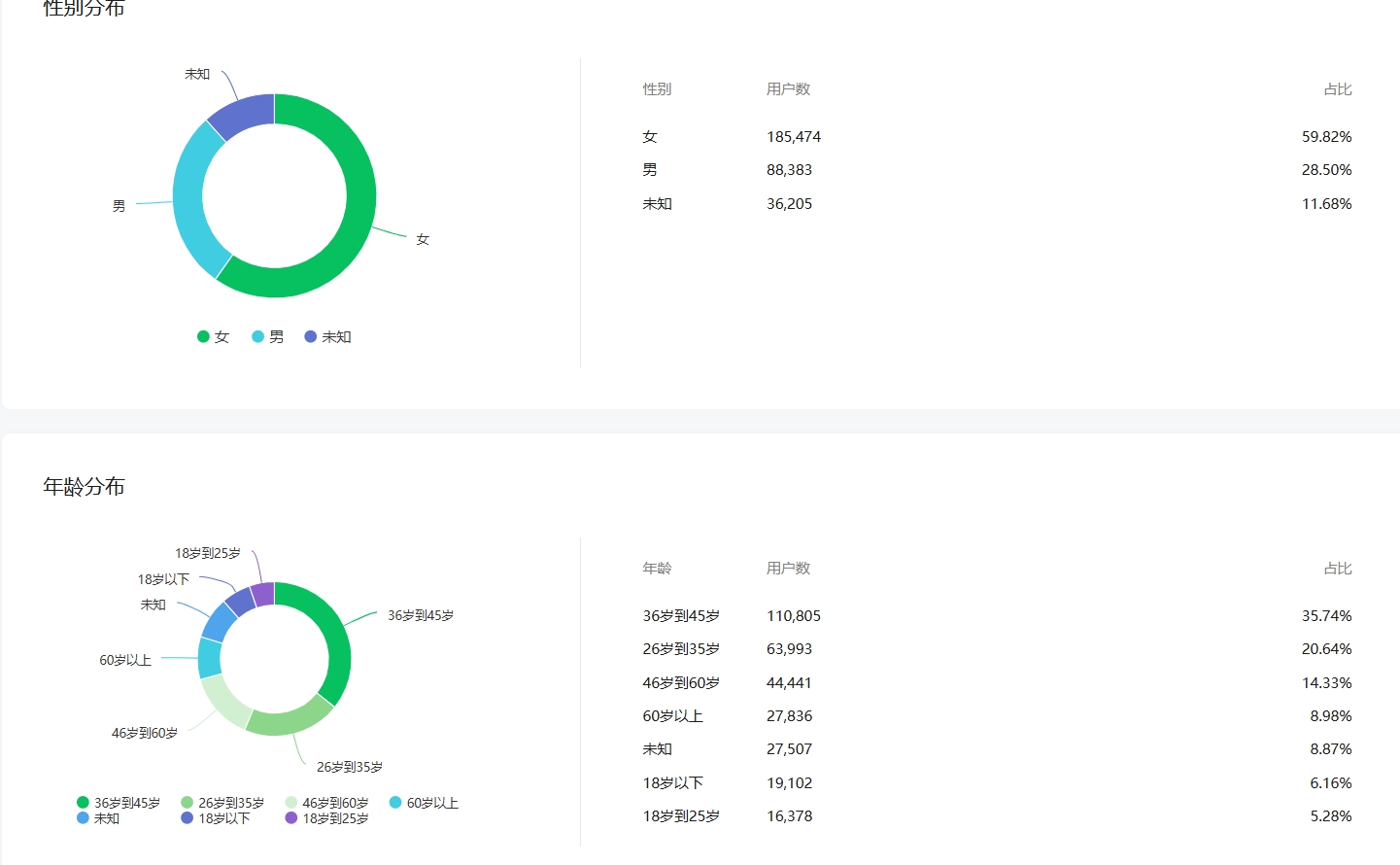The width and height of the screenshot is (1400, 865).
Task: Toggle the 60岁以上 legend item
Action: click(x=424, y=803)
